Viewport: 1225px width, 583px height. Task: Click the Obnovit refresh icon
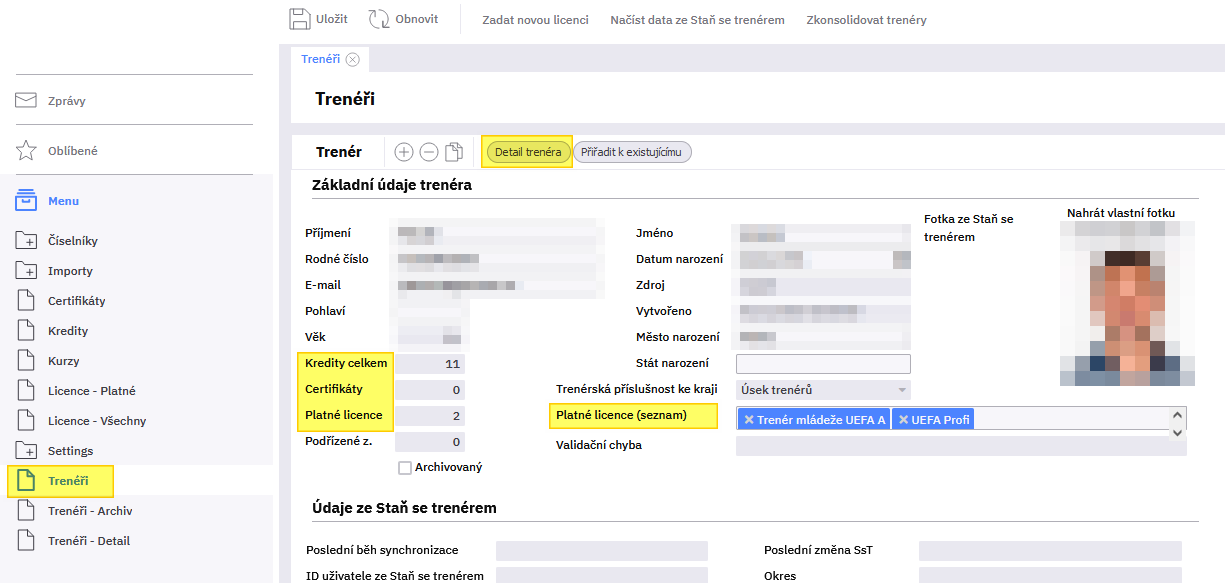pos(379,19)
